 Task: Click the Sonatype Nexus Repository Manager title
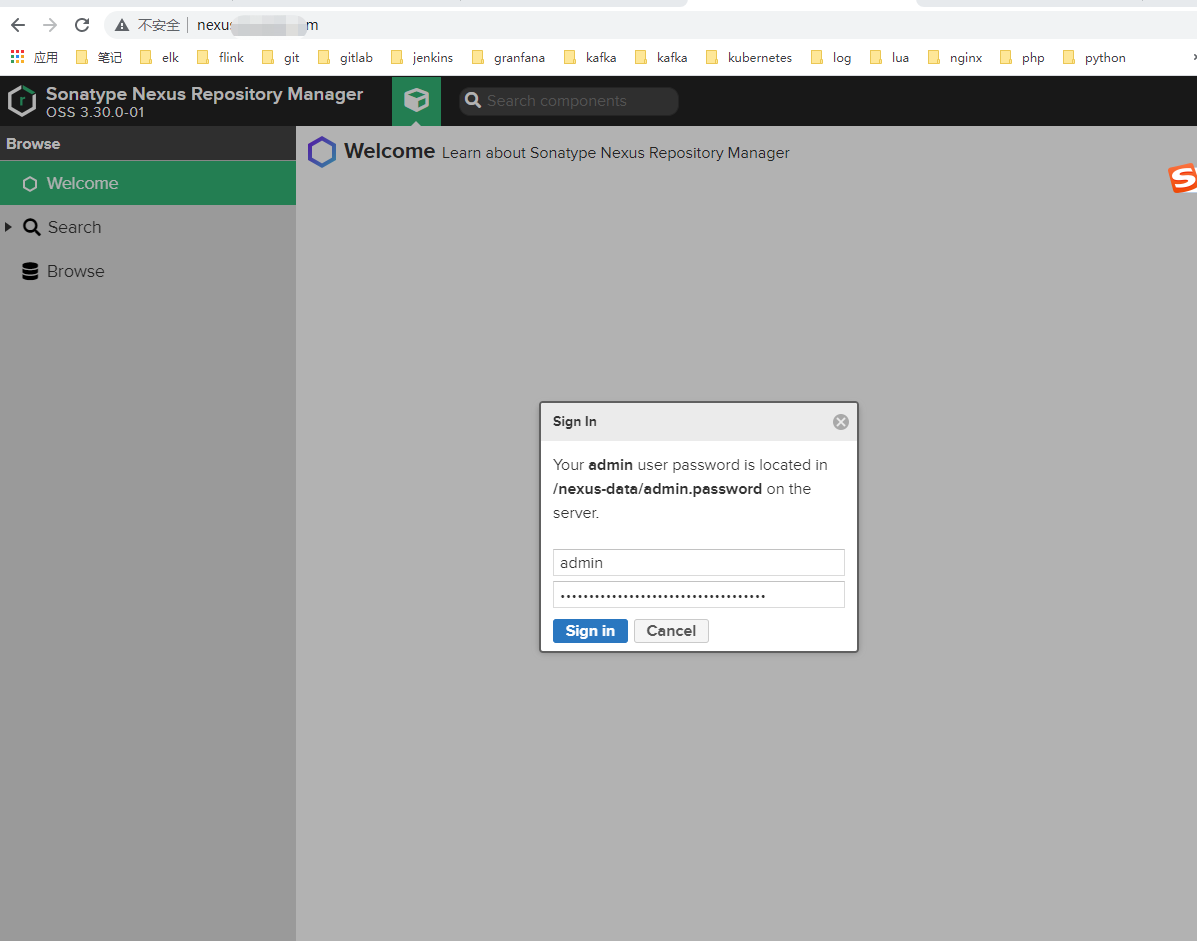click(204, 94)
